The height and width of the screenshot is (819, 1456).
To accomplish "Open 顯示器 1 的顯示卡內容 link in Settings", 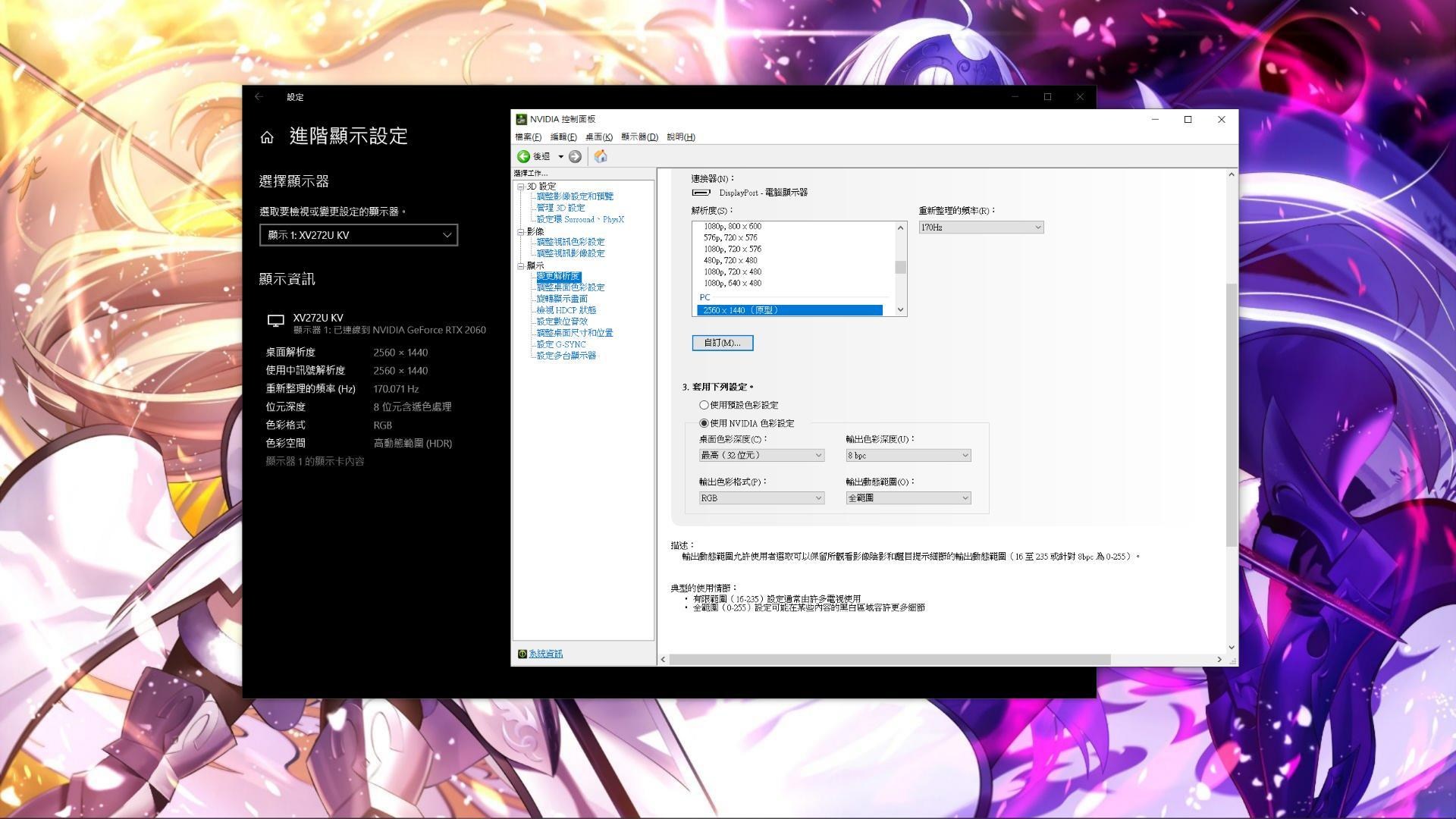I will point(315,461).
